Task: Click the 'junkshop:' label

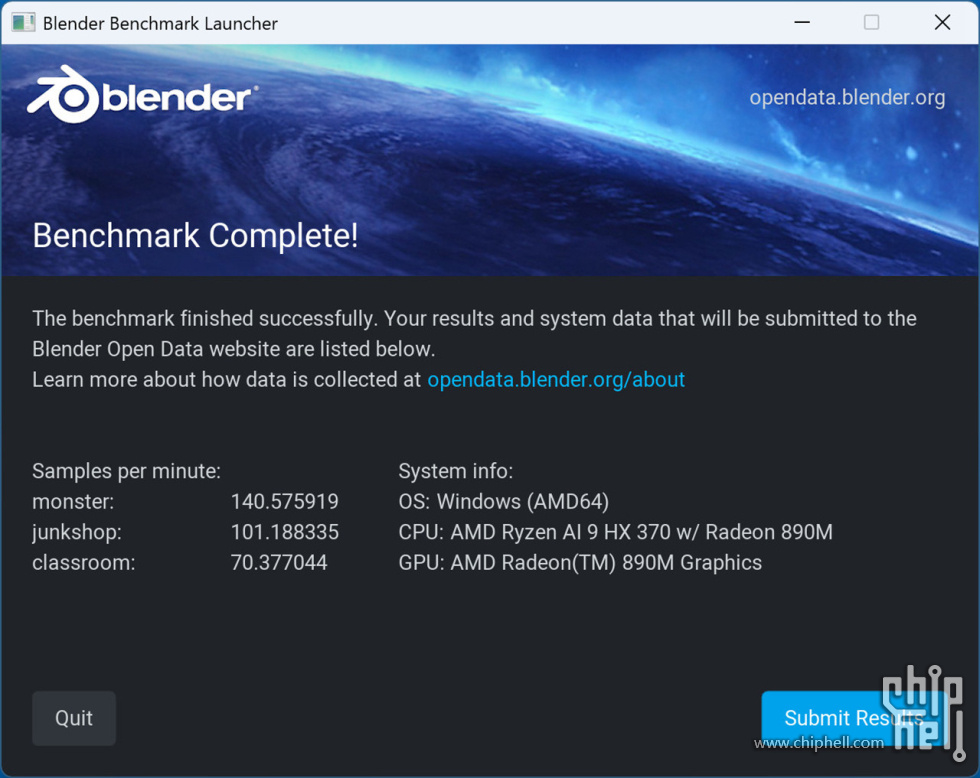Action: [x=77, y=532]
